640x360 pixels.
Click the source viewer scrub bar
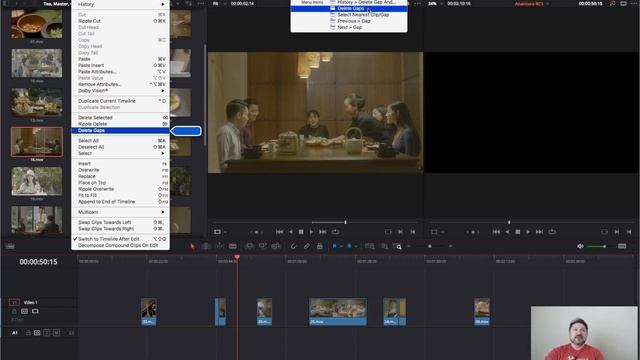316,222
